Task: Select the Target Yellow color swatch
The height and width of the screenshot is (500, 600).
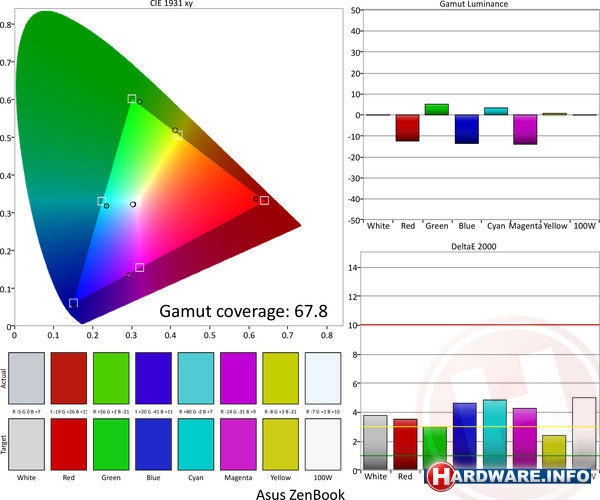Action: (280, 444)
